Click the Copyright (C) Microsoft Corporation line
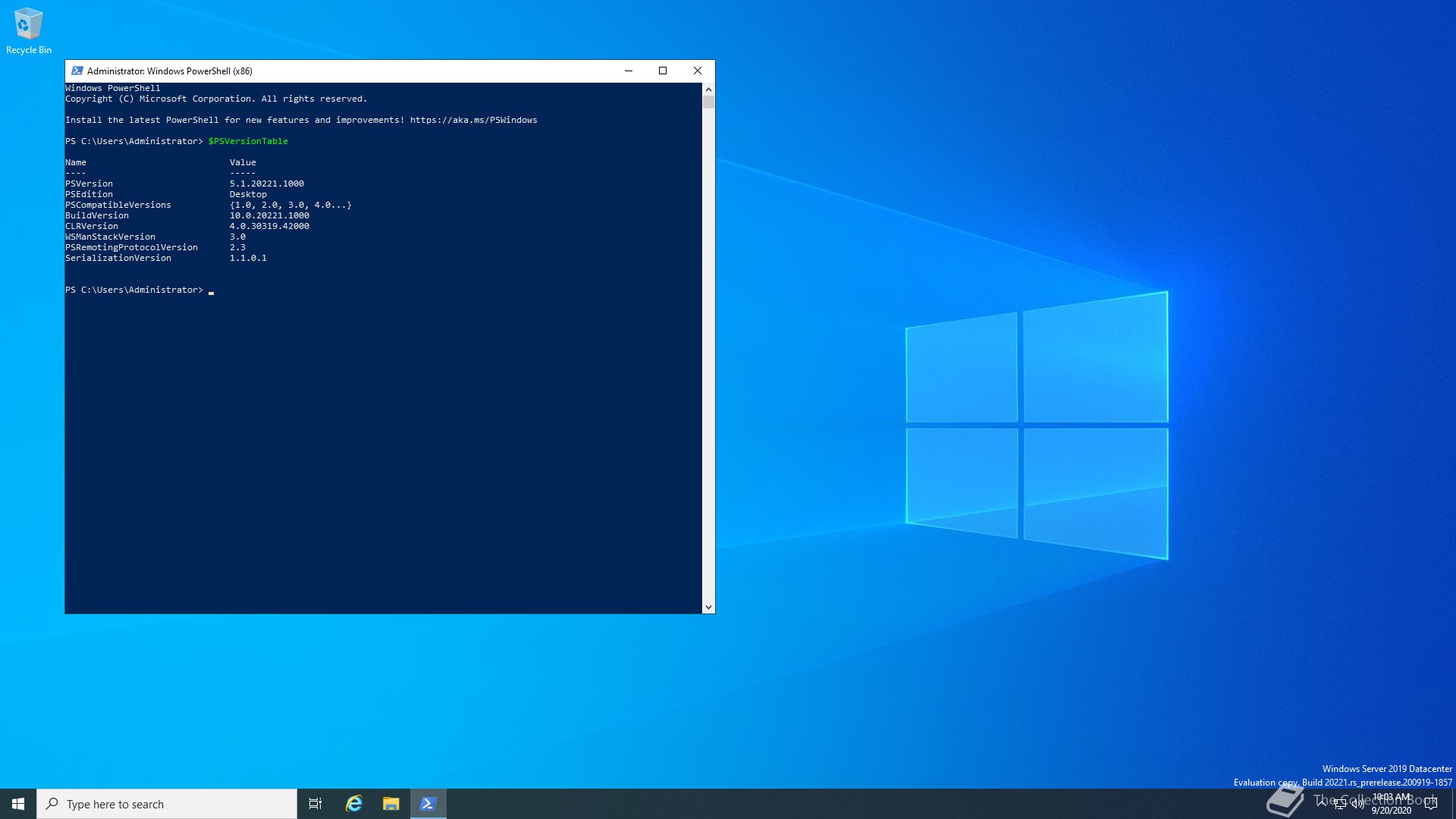This screenshot has height=819, width=1456. [x=216, y=99]
